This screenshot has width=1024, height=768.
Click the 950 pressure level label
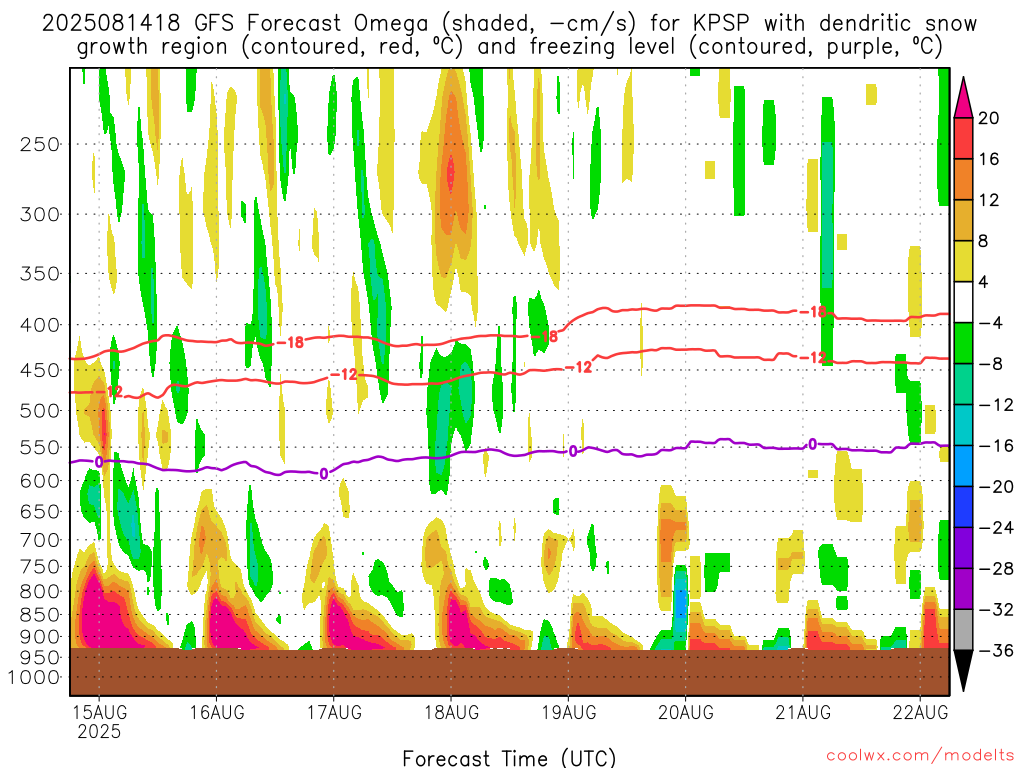[x=40, y=658]
